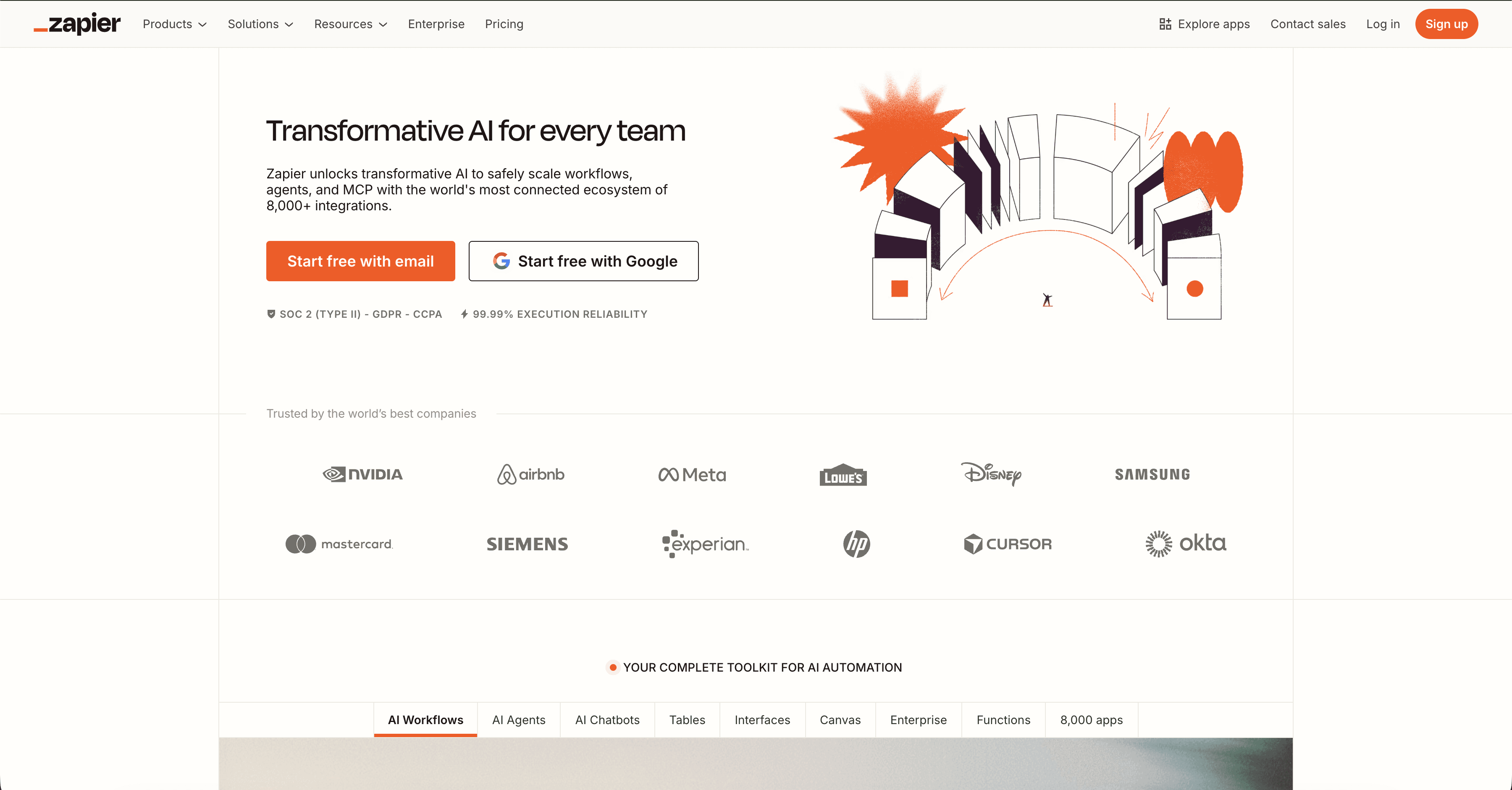
Task: Click the Explore apps grid icon
Action: [1165, 24]
